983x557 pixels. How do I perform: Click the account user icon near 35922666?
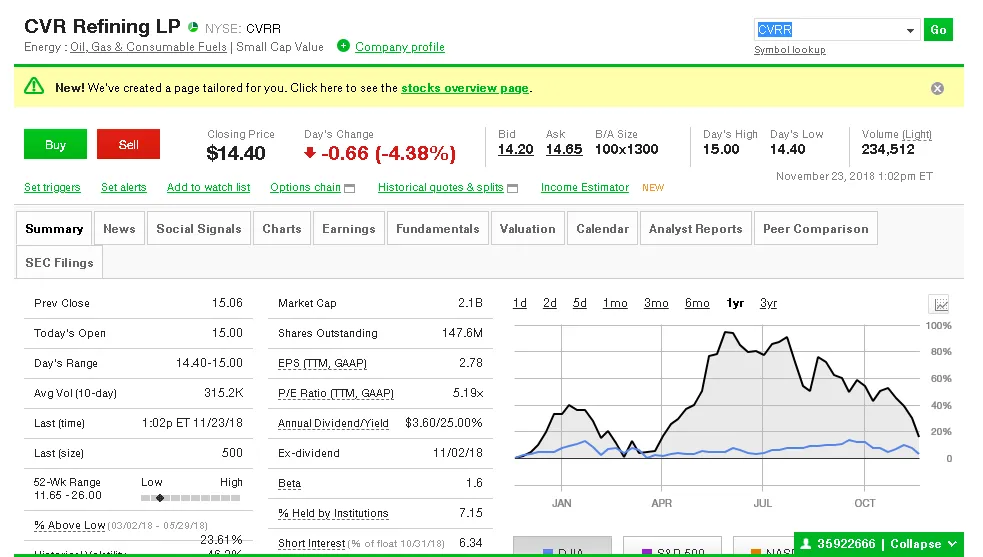click(x=806, y=544)
